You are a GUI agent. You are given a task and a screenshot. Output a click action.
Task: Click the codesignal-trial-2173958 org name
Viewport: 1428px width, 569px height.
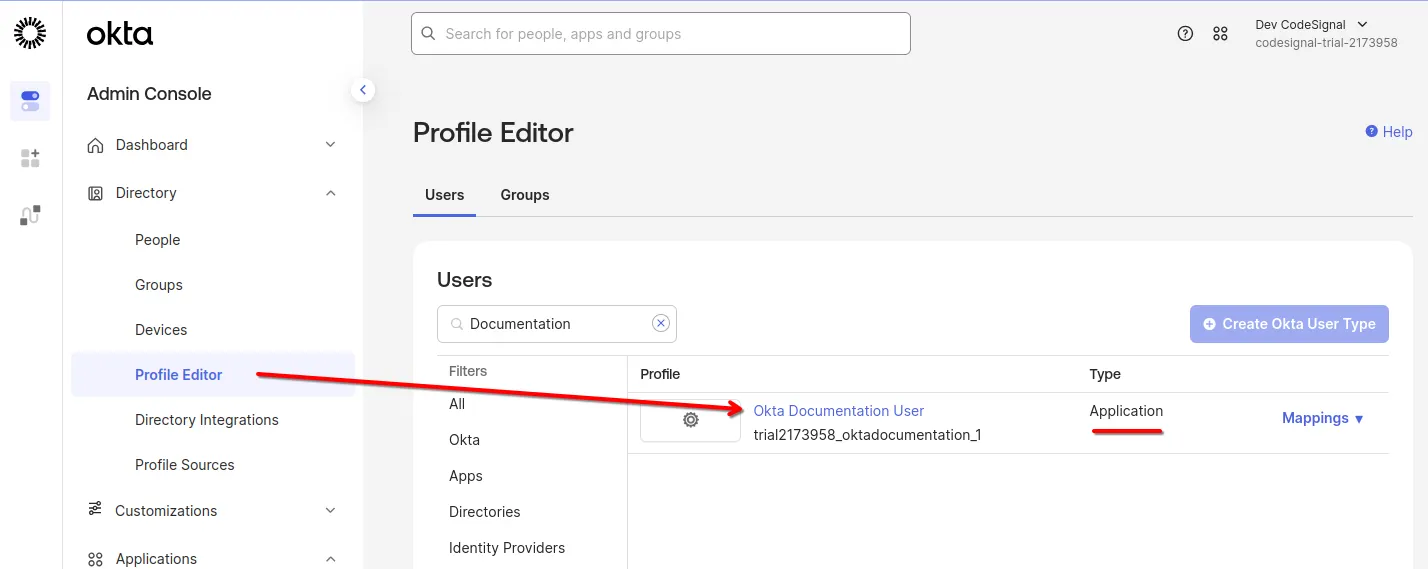pyautogui.click(x=1327, y=43)
